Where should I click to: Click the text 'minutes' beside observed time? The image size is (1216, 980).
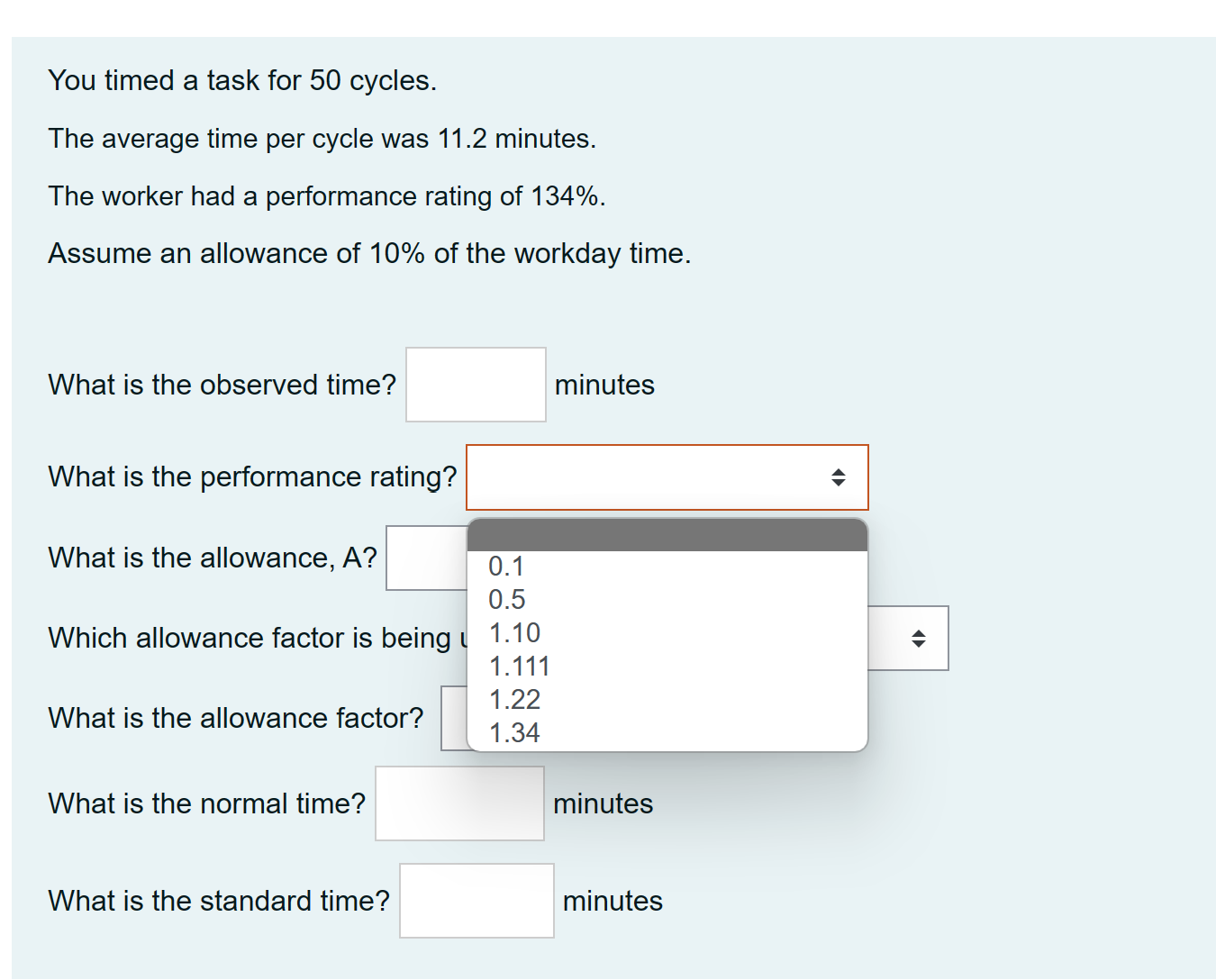click(604, 385)
